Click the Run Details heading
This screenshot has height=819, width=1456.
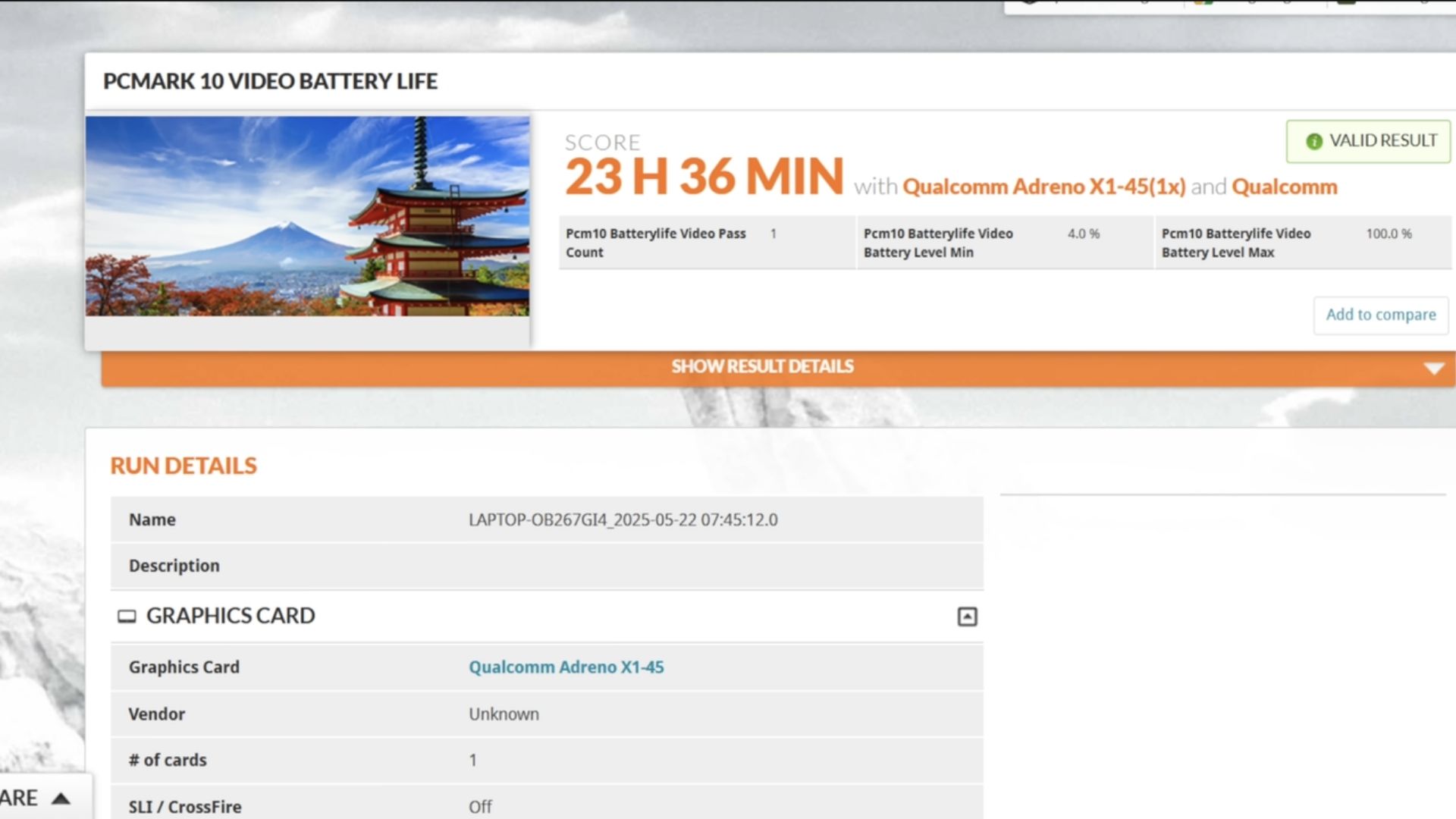(x=184, y=466)
